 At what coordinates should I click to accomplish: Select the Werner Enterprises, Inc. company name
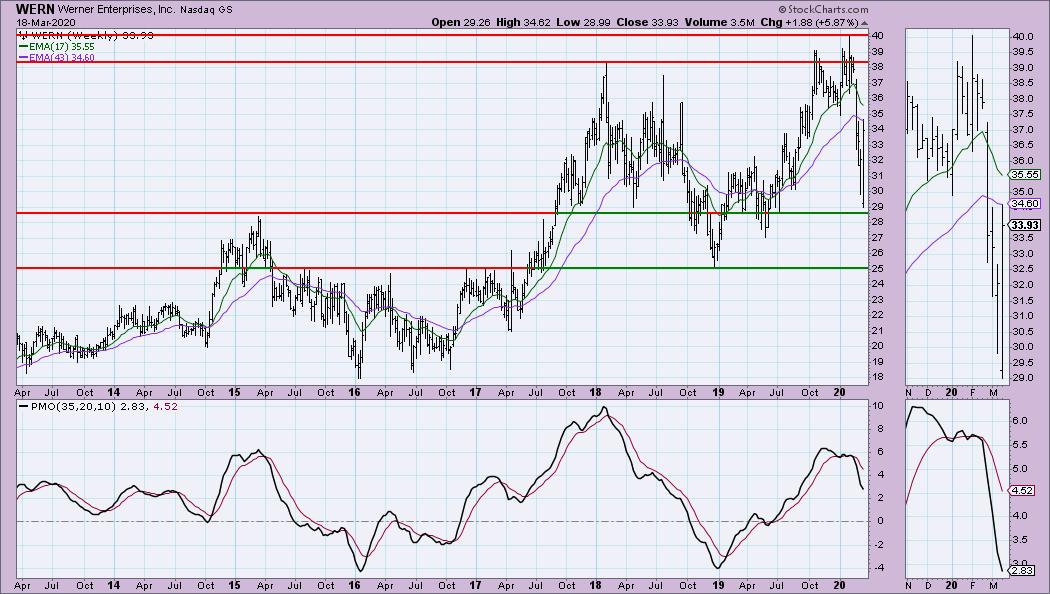tap(117, 10)
